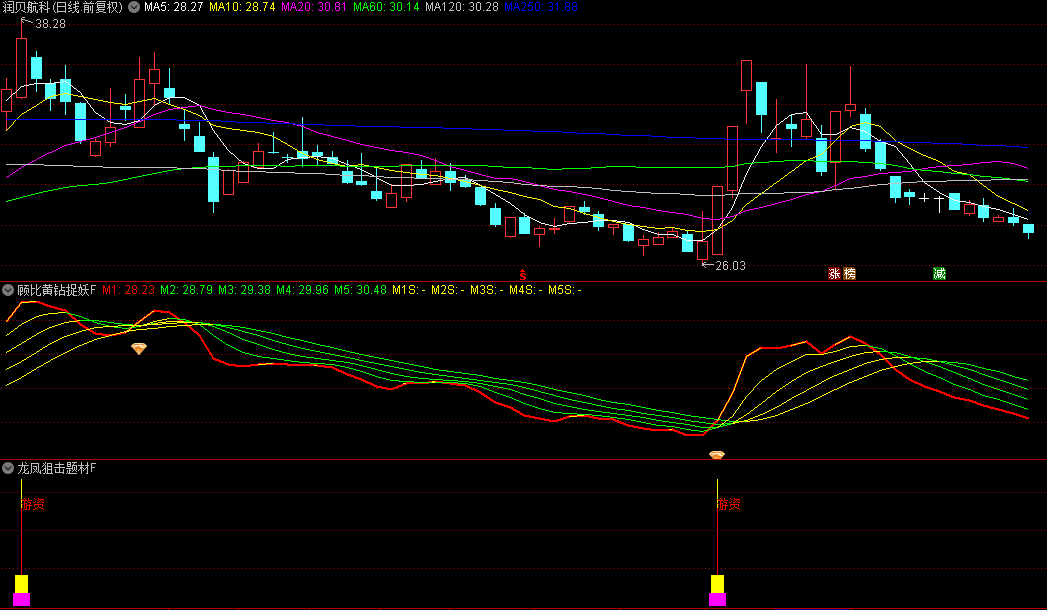The height and width of the screenshot is (610, 1047).
Task: Click the diamond icon at indicator bottom
Action: coord(717,455)
